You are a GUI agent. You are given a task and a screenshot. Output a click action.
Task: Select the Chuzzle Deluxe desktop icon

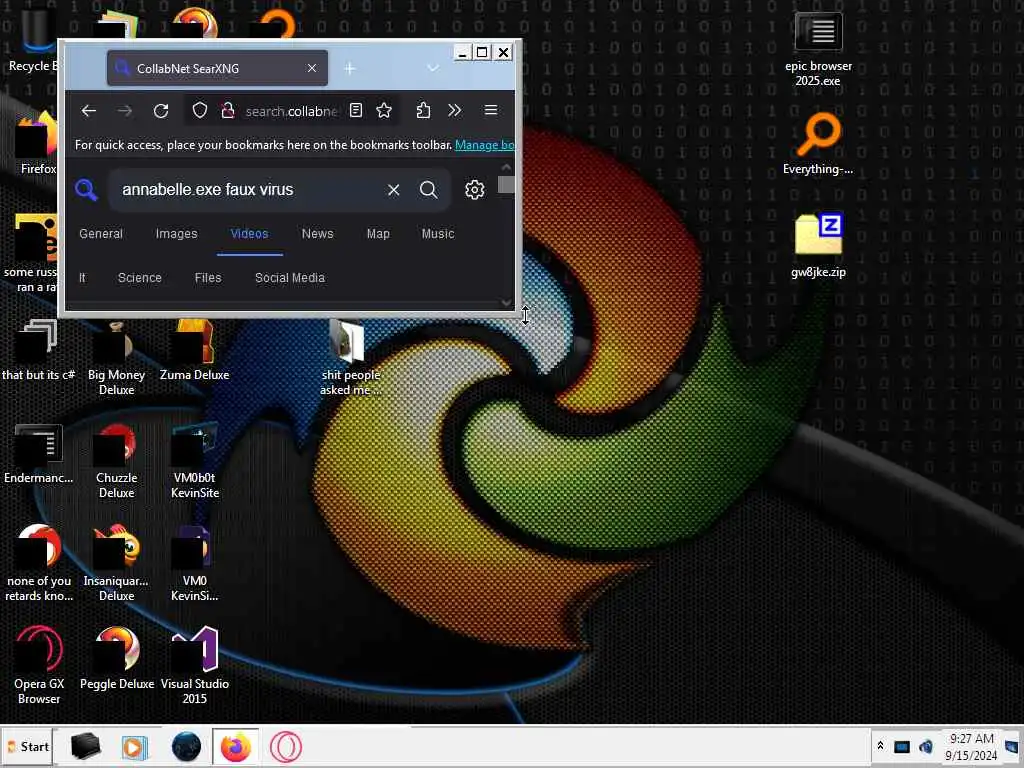point(116,462)
